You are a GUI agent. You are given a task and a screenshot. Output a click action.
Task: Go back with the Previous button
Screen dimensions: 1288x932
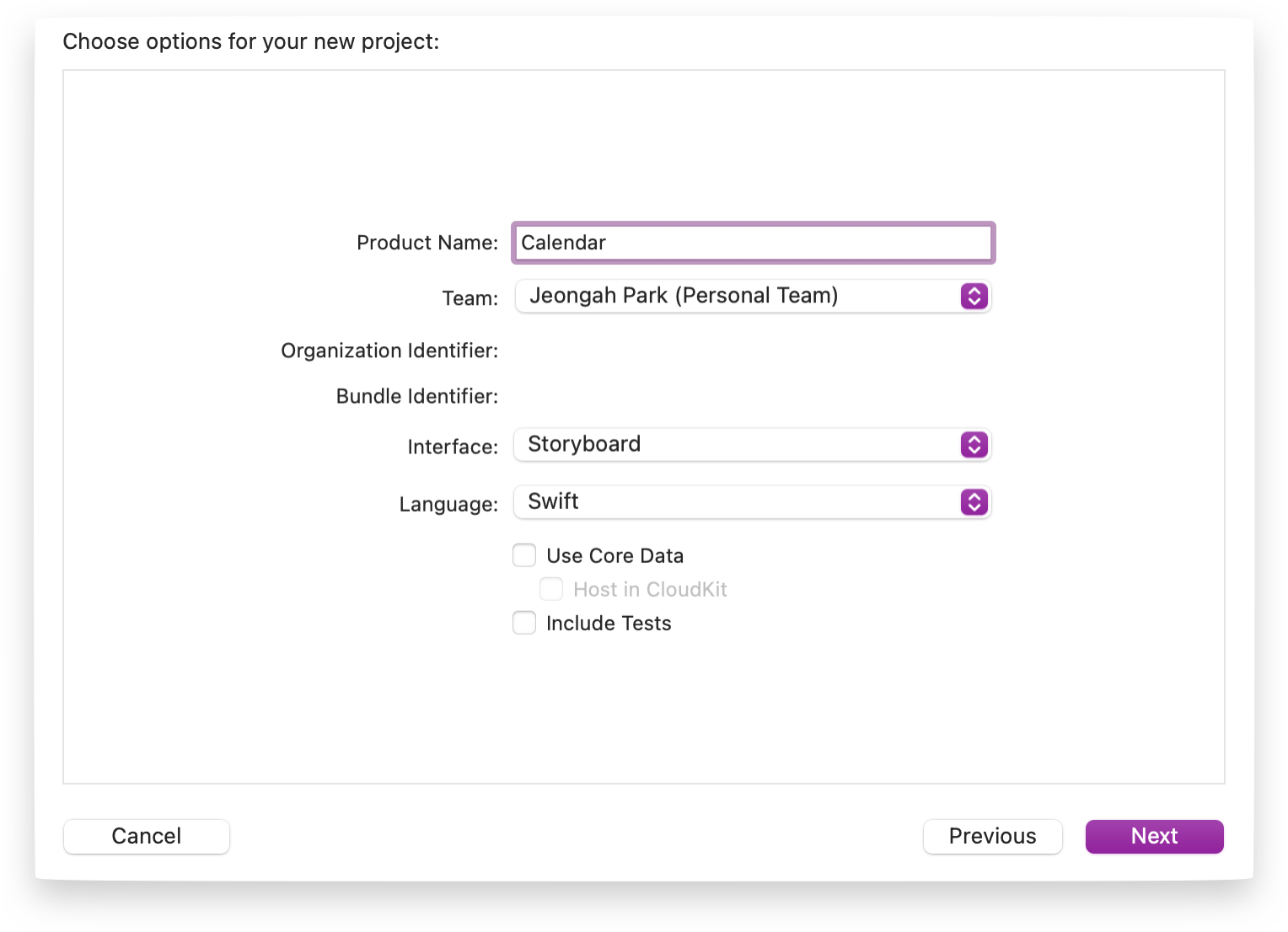point(992,836)
